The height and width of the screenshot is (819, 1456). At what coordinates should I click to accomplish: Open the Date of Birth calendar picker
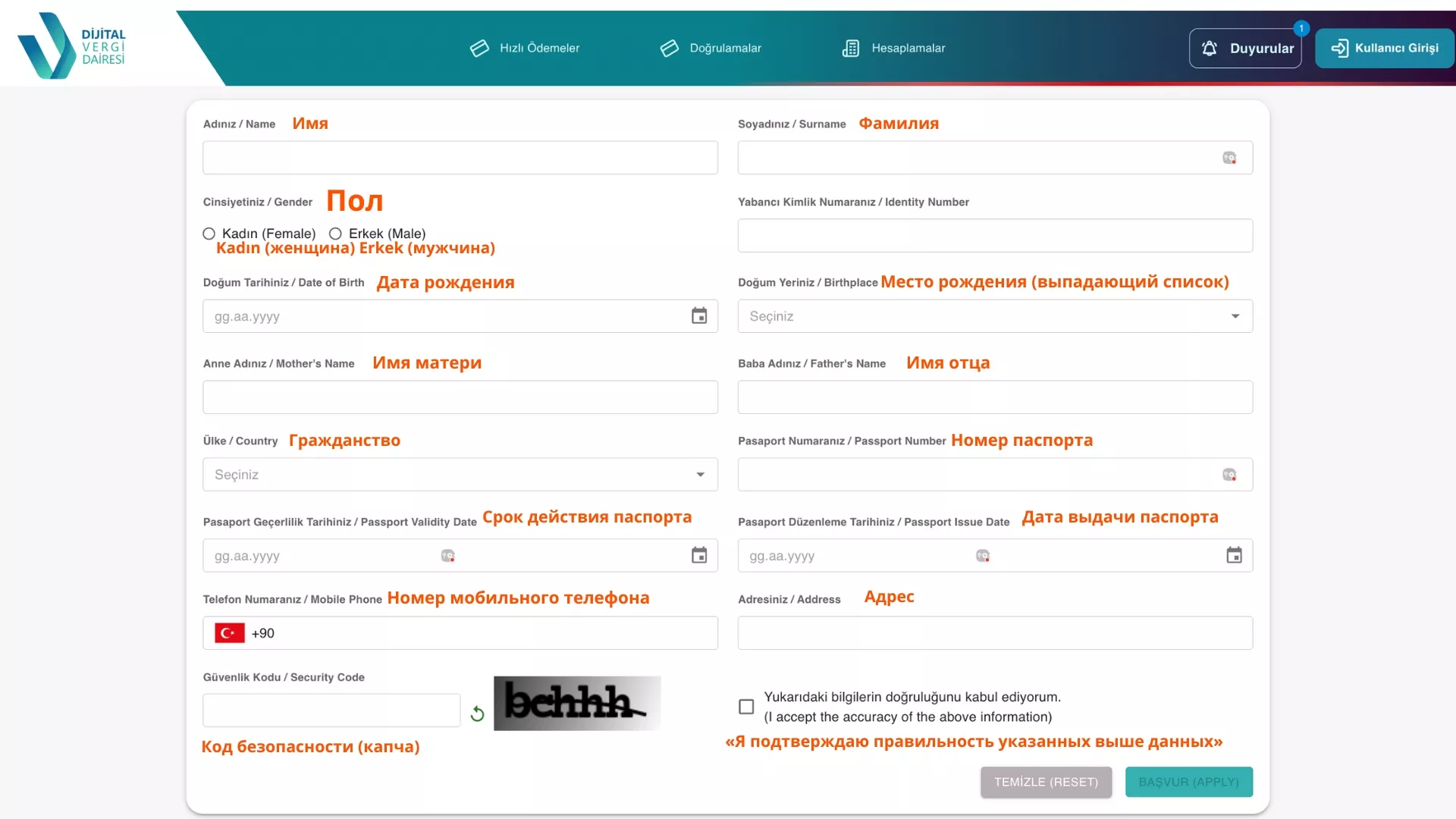click(699, 316)
